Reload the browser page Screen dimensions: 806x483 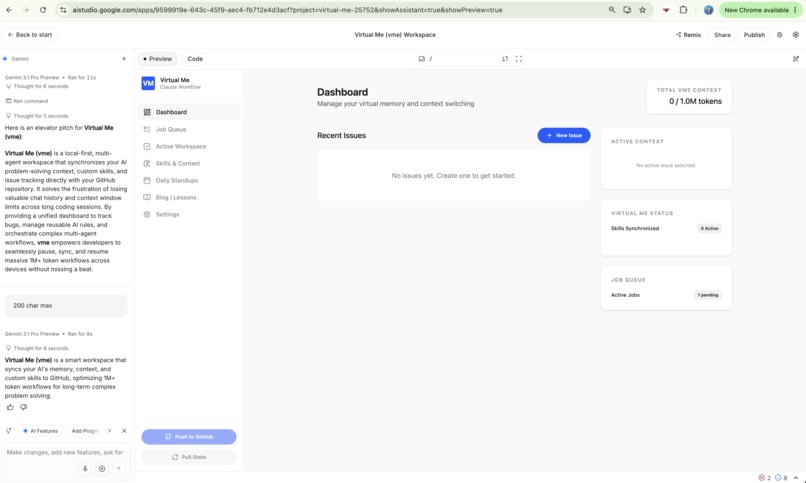(x=43, y=10)
